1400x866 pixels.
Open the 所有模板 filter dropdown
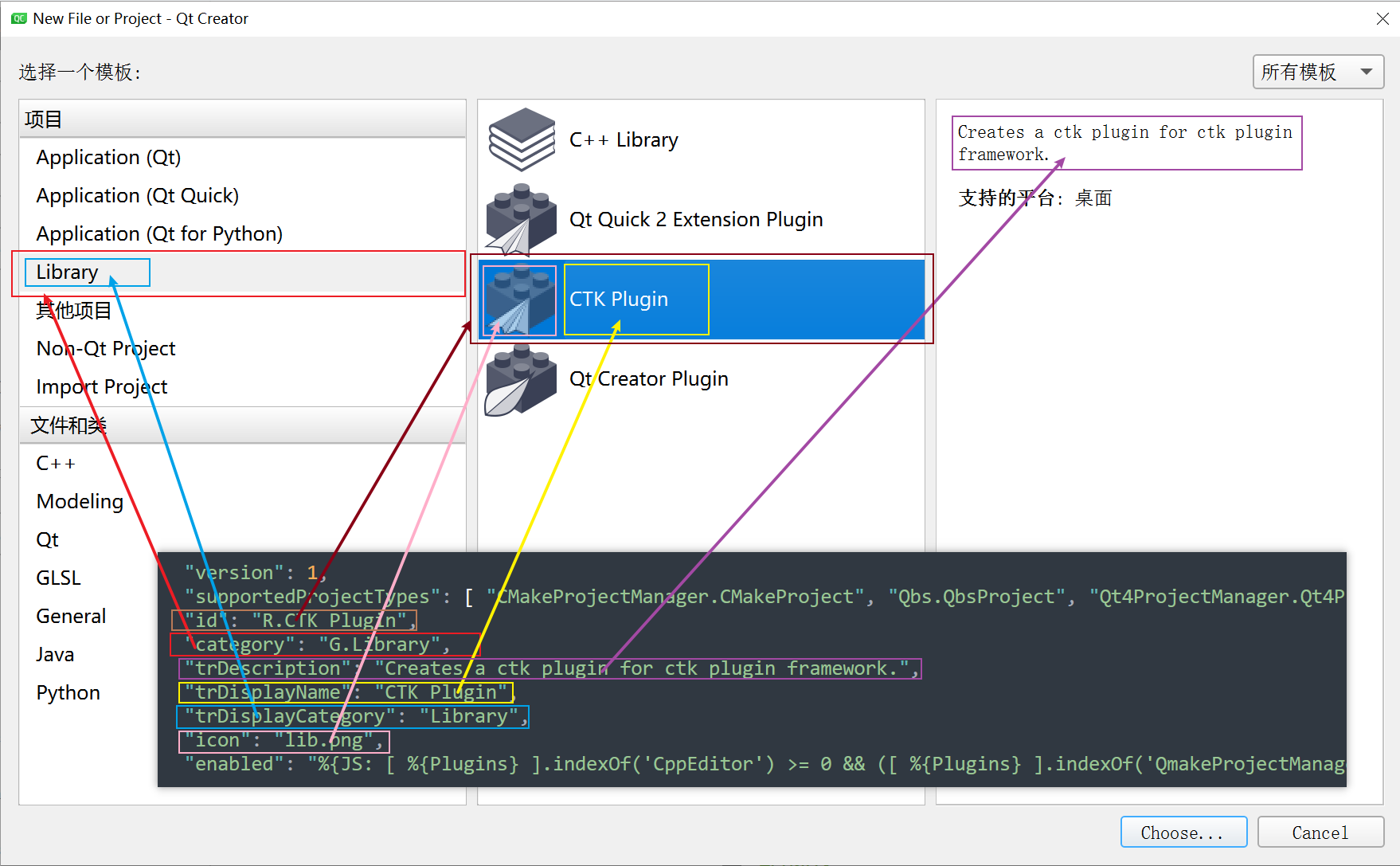[1317, 72]
